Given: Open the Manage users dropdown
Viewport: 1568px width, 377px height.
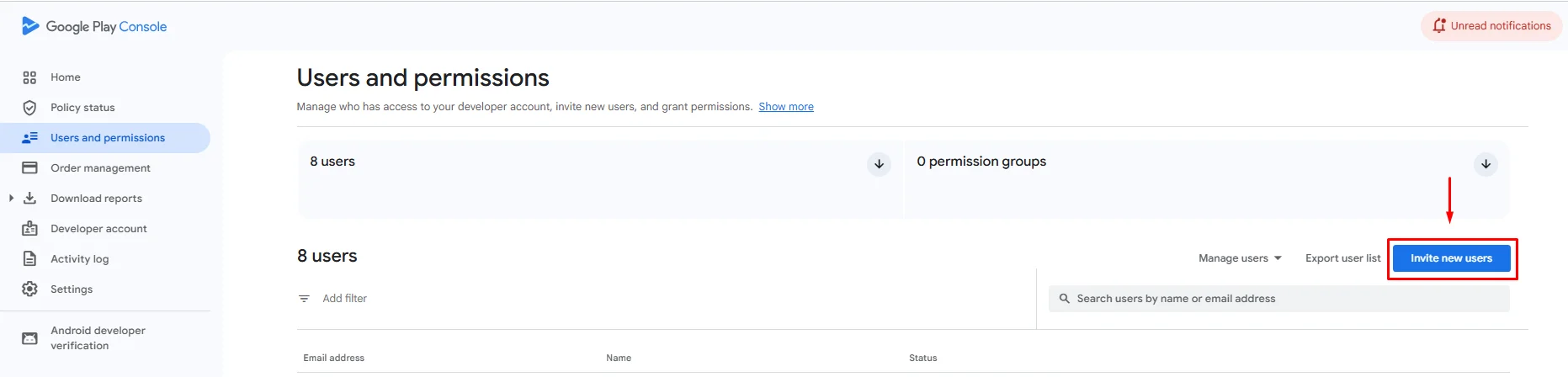Looking at the screenshot, I should coord(1240,258).
